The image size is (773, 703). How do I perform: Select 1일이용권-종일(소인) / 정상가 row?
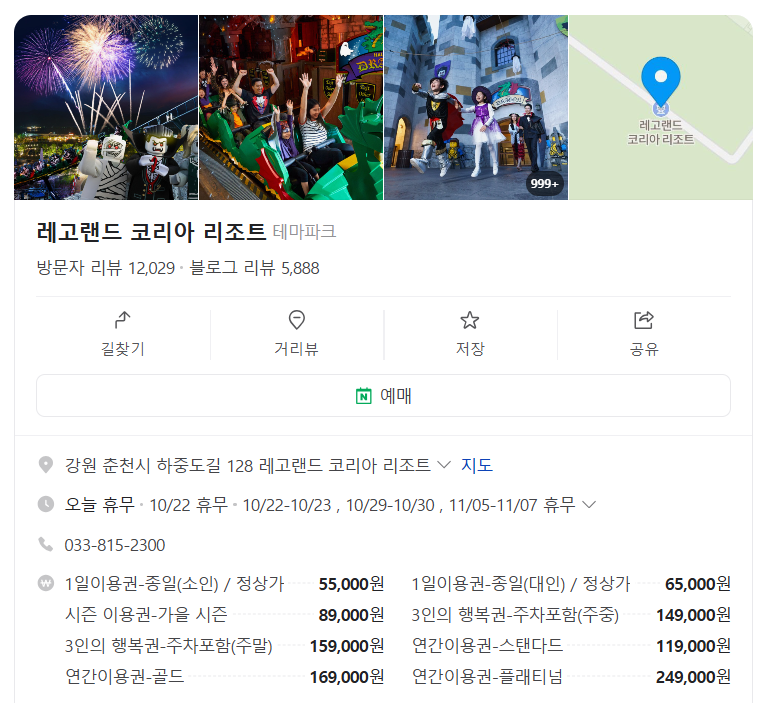(224, 584)
